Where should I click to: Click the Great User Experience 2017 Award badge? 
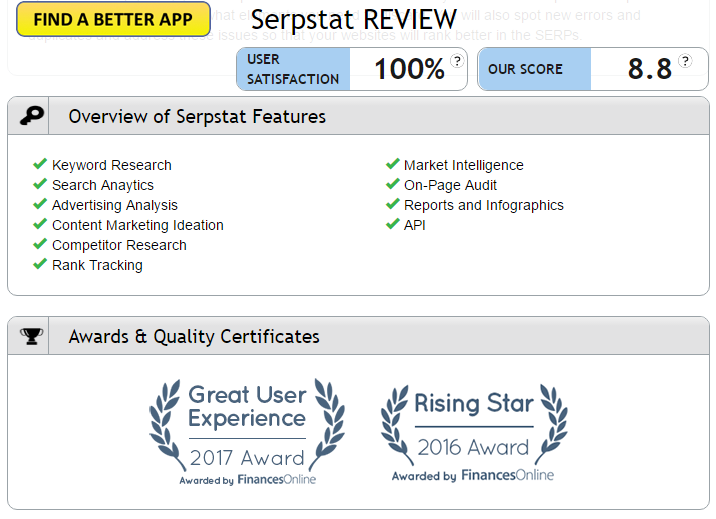point(247,432)
